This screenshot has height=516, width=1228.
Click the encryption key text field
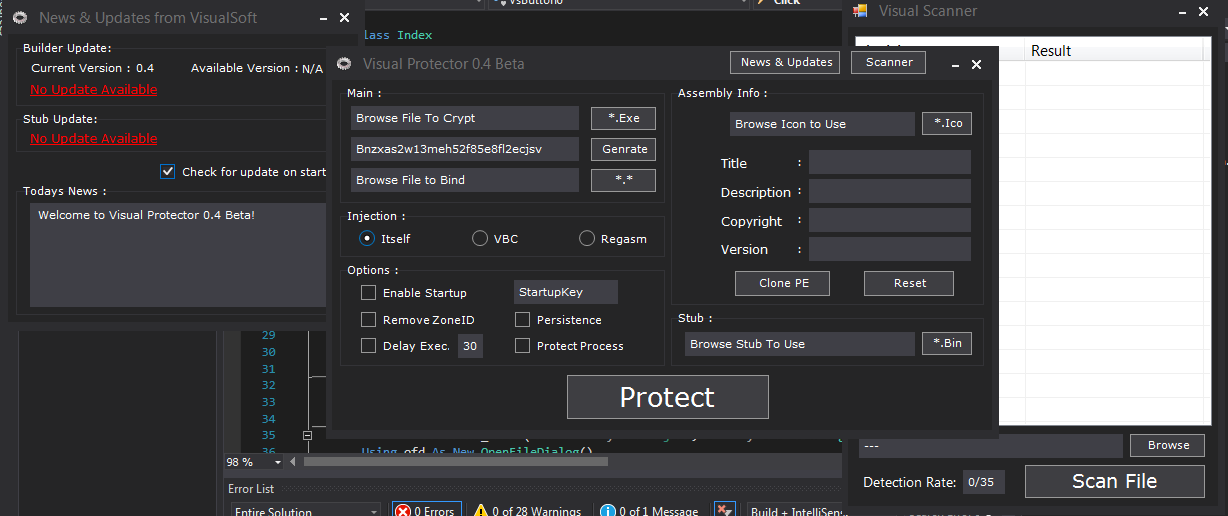pyautogui.click(x=465, y=149)
